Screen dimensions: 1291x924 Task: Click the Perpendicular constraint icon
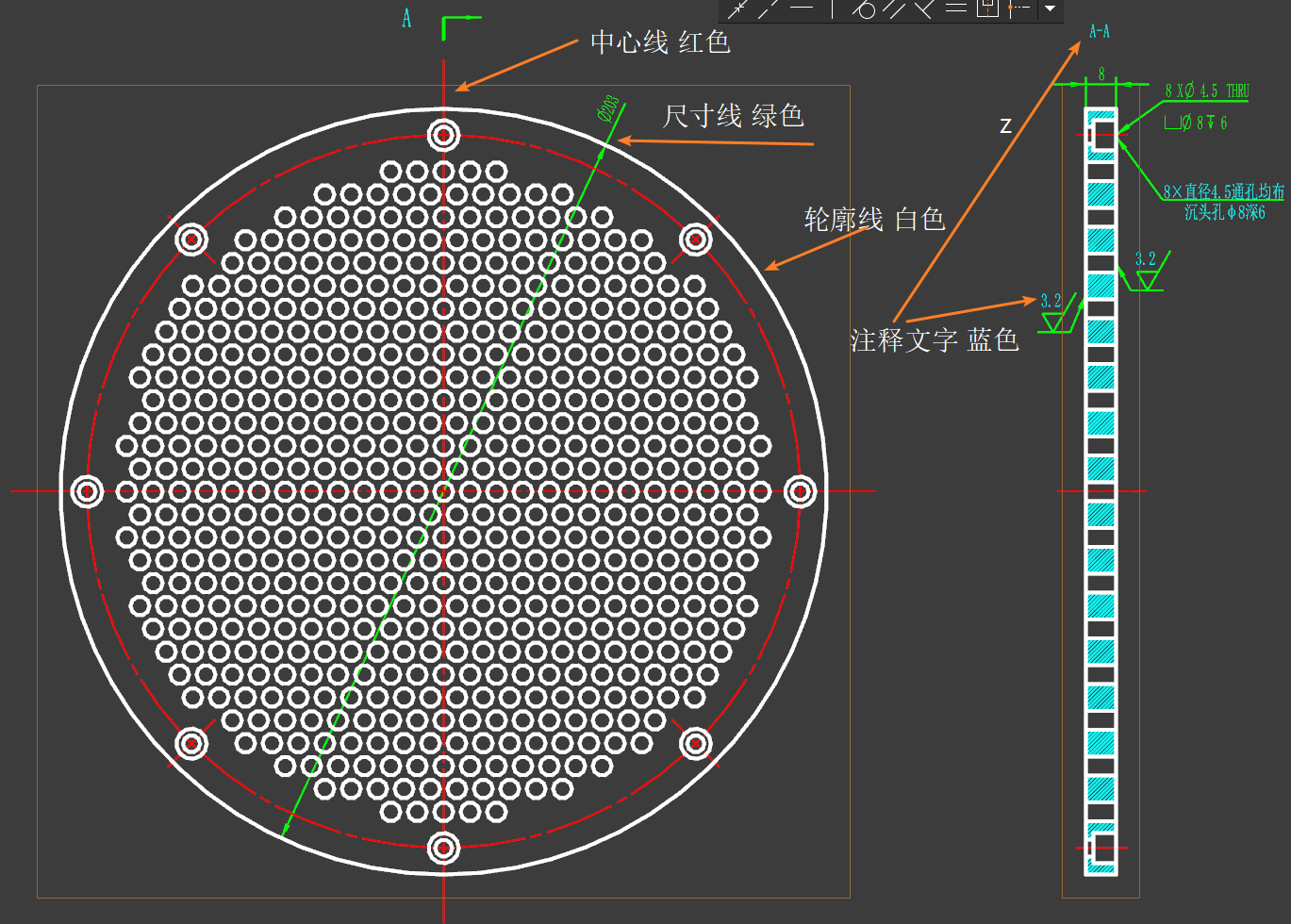click(x=924, y=9)
